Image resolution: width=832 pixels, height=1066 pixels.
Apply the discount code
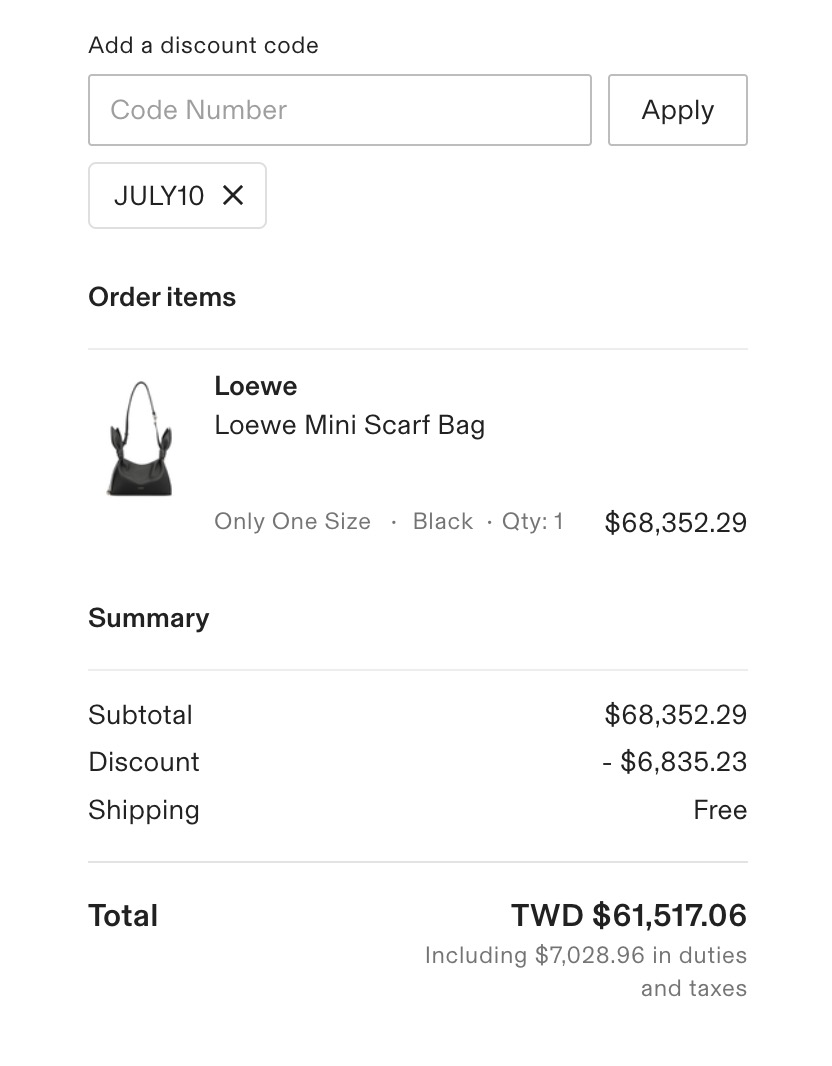[x=678, y=110]
